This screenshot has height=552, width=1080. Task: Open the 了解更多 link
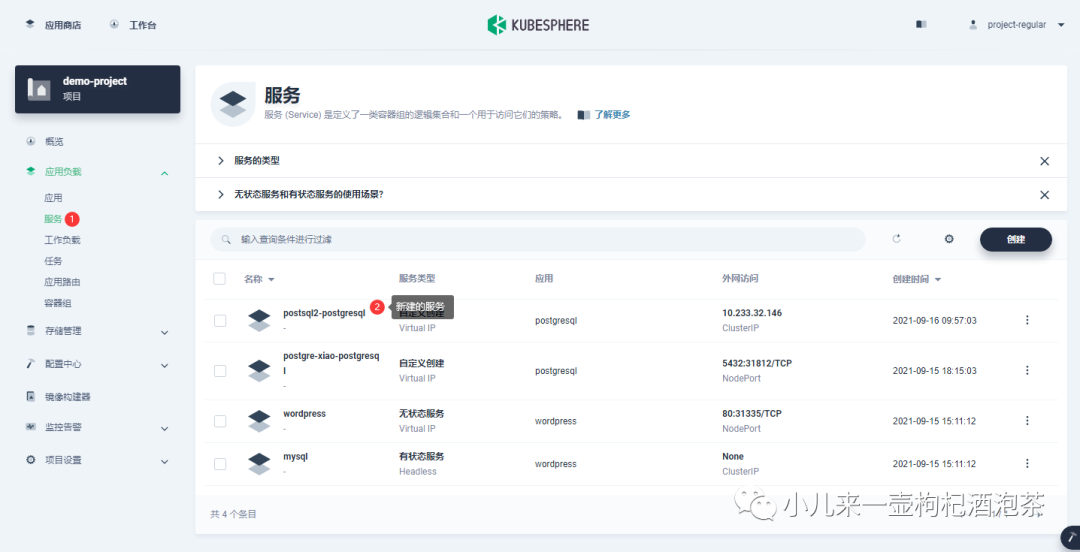[612, 115]
